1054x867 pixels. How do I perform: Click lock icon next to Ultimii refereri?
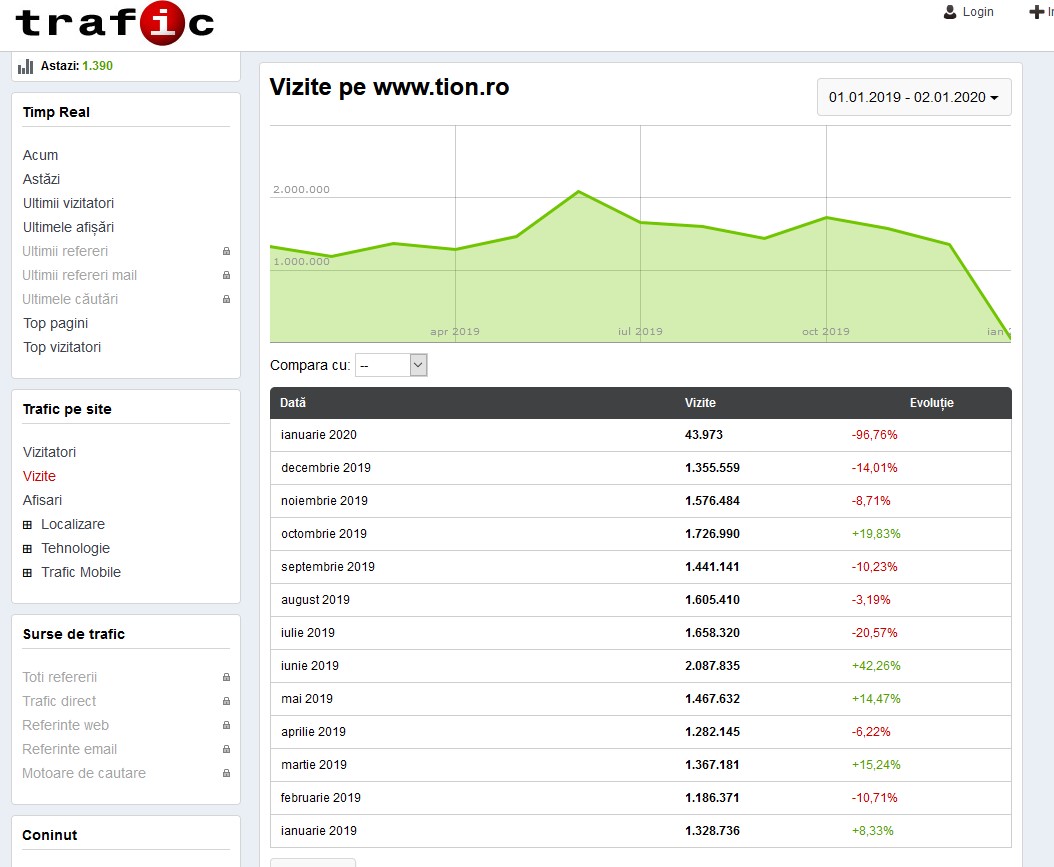226,251
